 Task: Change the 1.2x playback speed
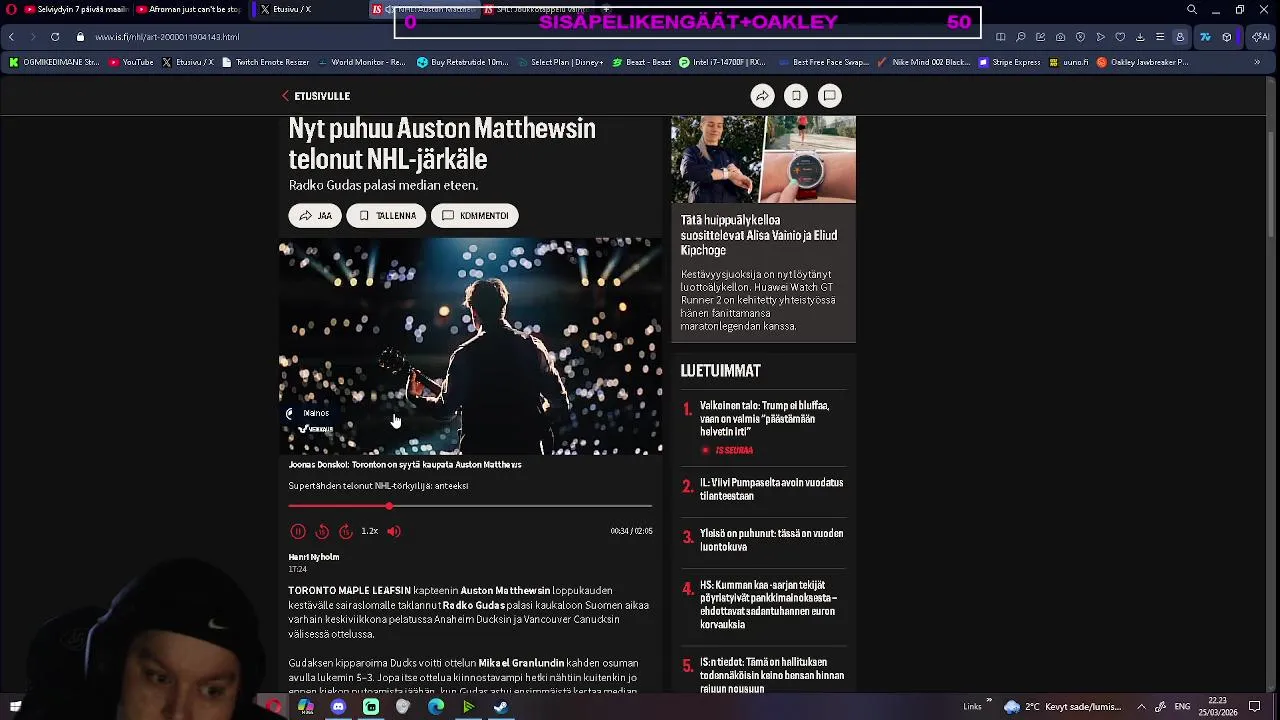tap(370, 532)
